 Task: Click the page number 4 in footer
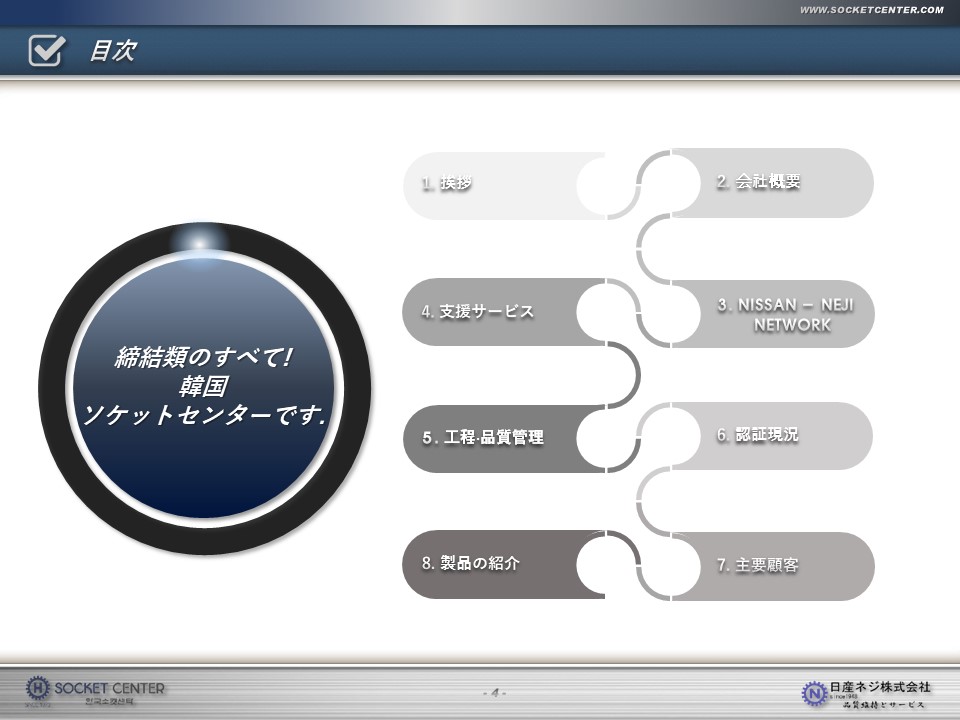tap(495, 692)
